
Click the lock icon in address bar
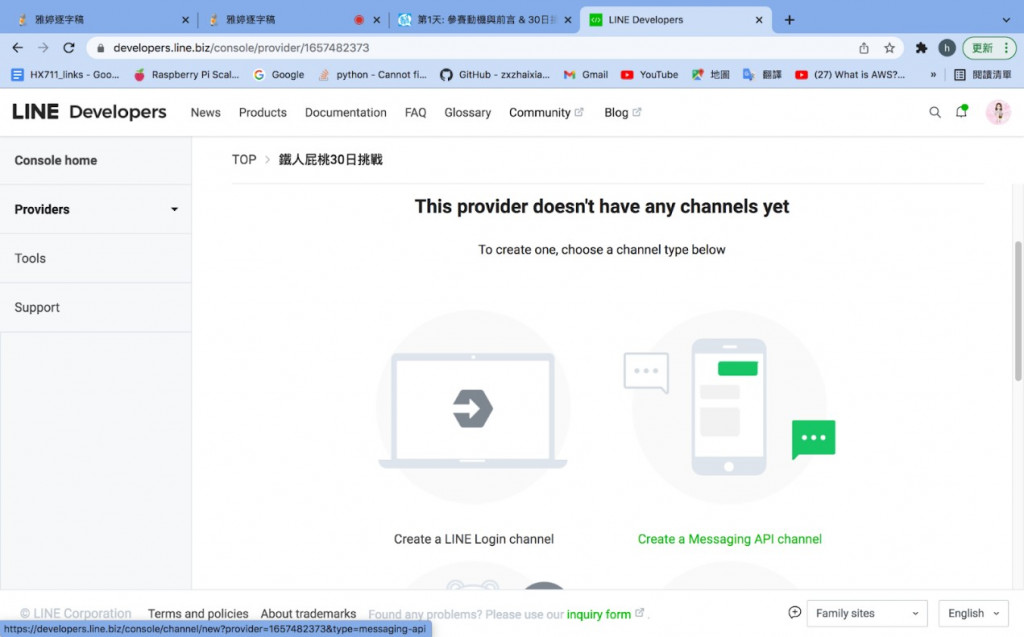tap(100, 48)
